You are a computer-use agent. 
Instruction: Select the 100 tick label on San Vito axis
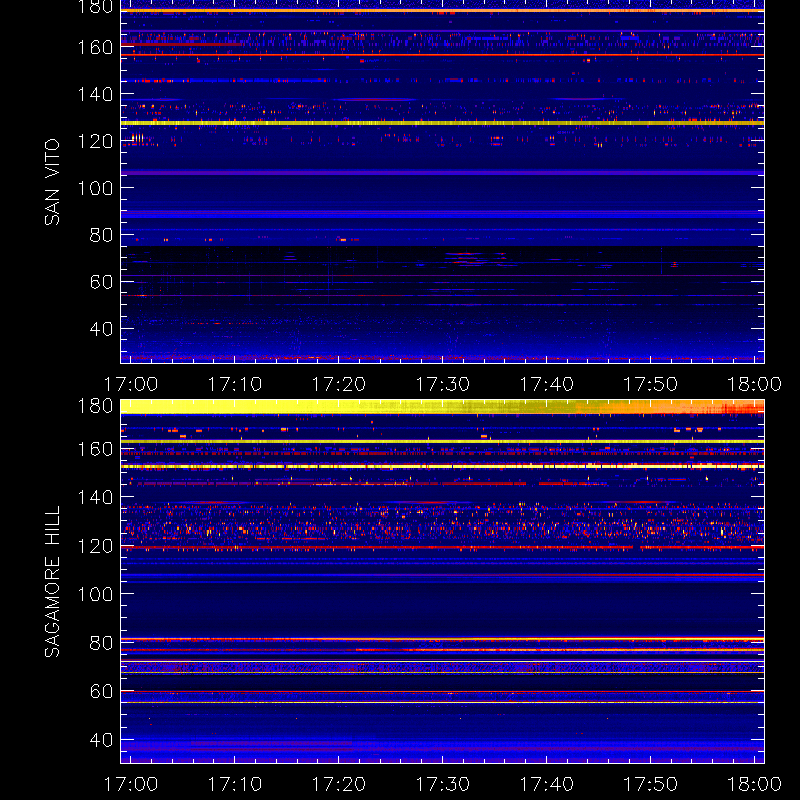(x=95, y=188)
